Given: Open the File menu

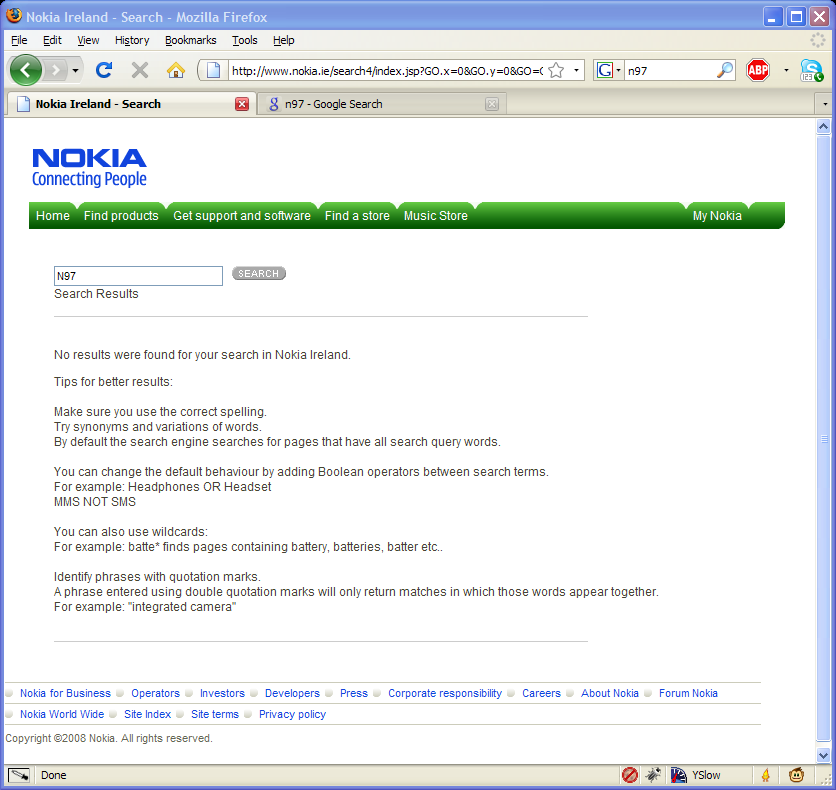Looking at the screenshot, I should [x=19, y=40].
